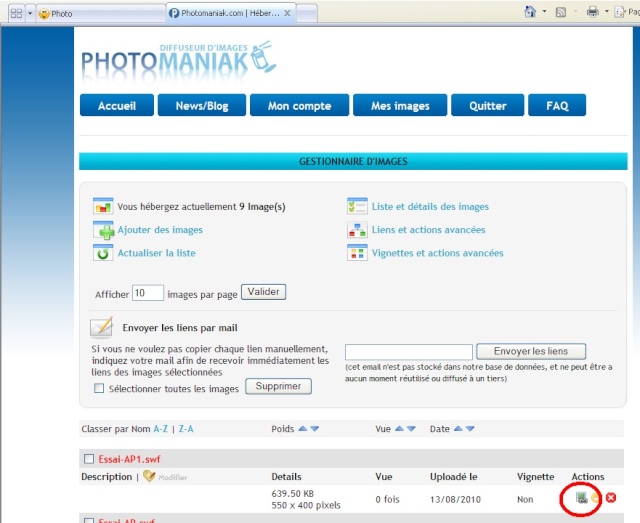The image size is (640, 523).
Task: Select the Photomaniak.com browser tab
Action: tap(231, 13)
